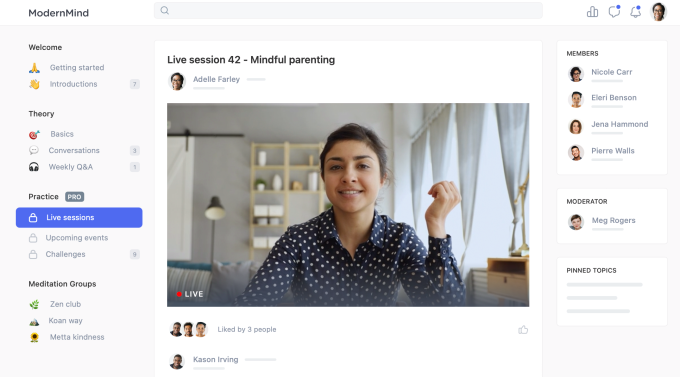The width and height of the screenshot is (680, 377).
Task: Click the headphones icon for Weekly Q&A
Action: tap(34, 167)
